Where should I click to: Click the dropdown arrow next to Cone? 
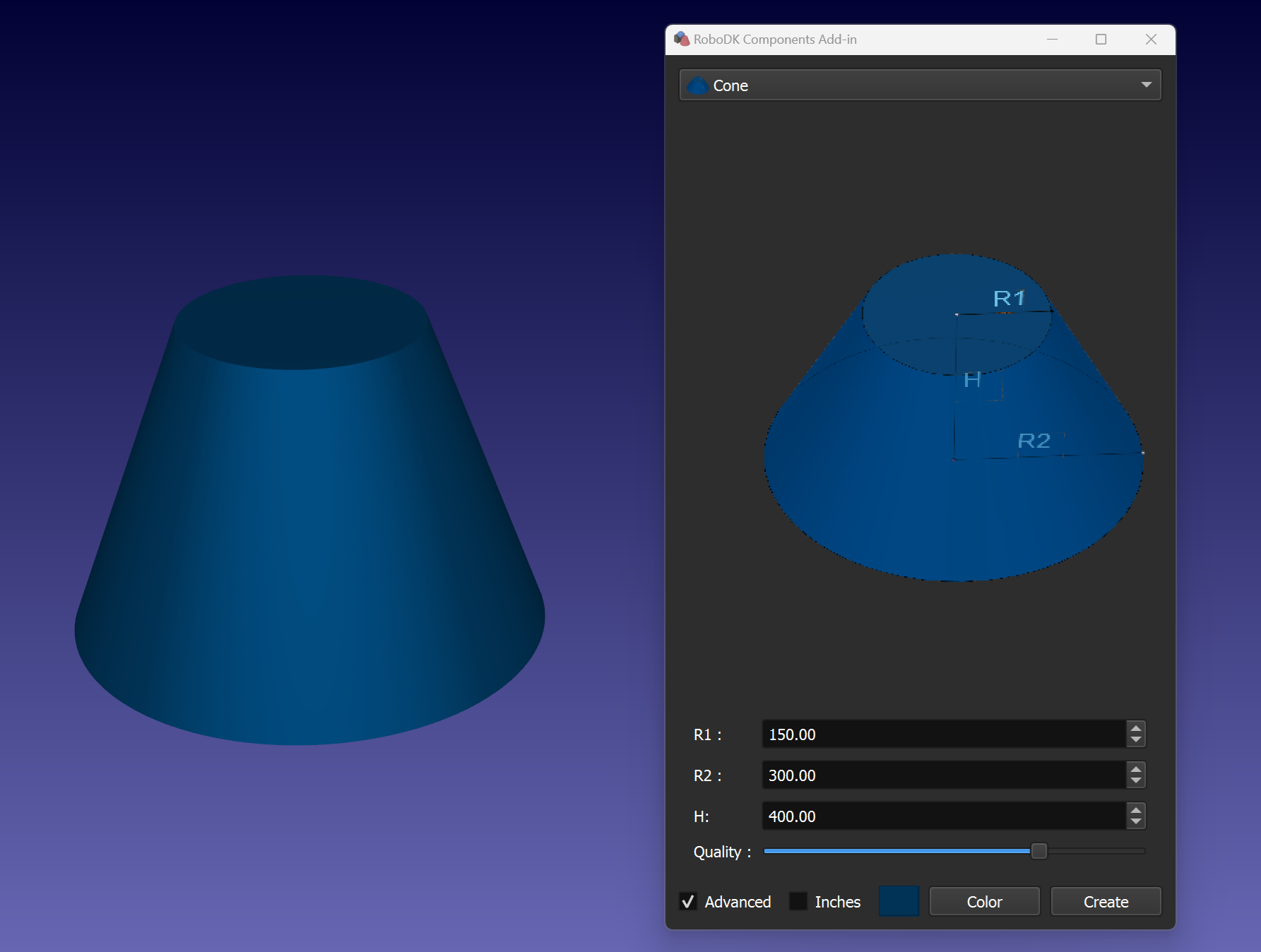[1147, 85]
